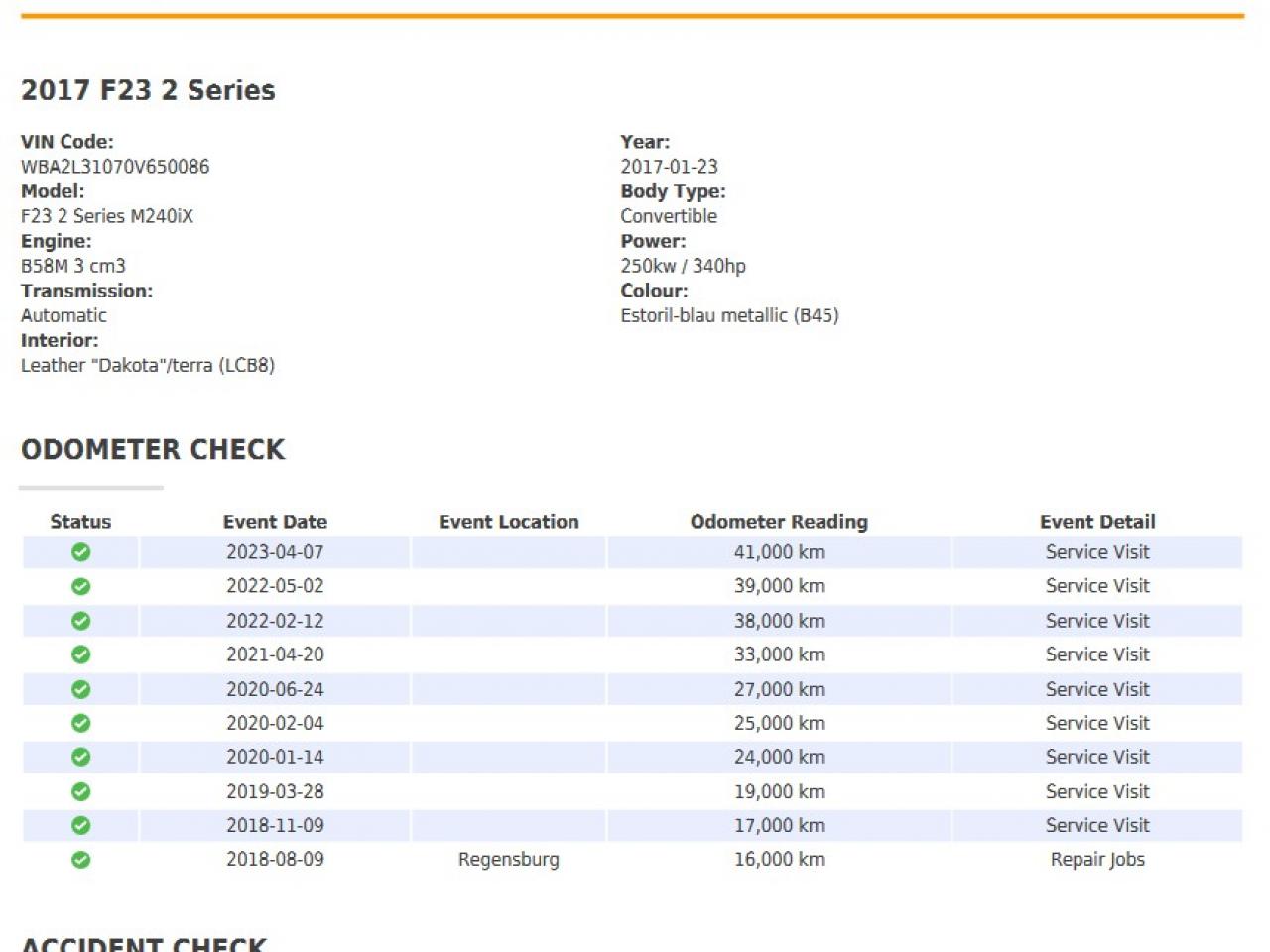Click the 2017 F23 2 Series title
Screen dimensions: 1270x952
pyautogui.click(x=148, y=90)
